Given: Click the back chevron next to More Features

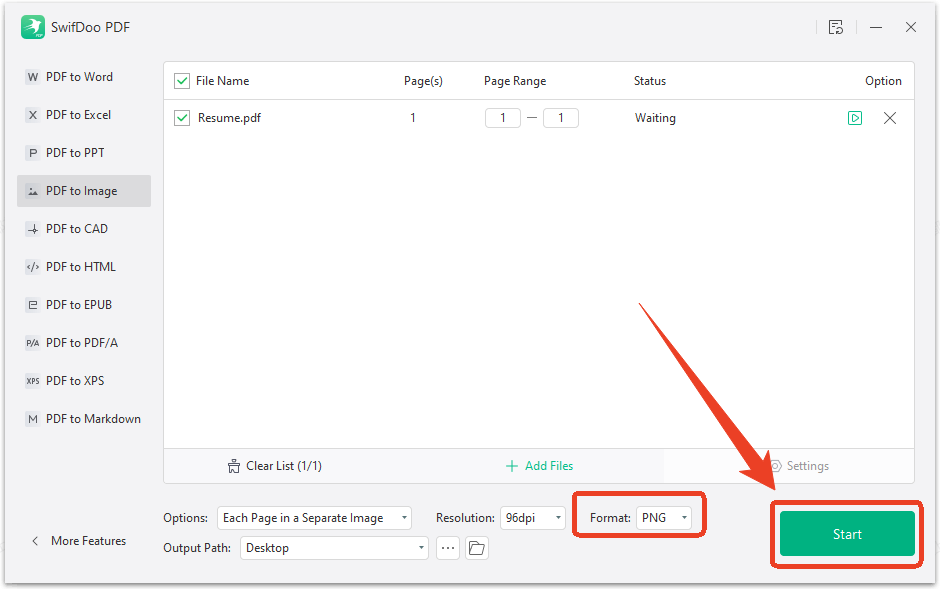Looking at the screenshot, I should click(x=35, y=541).
